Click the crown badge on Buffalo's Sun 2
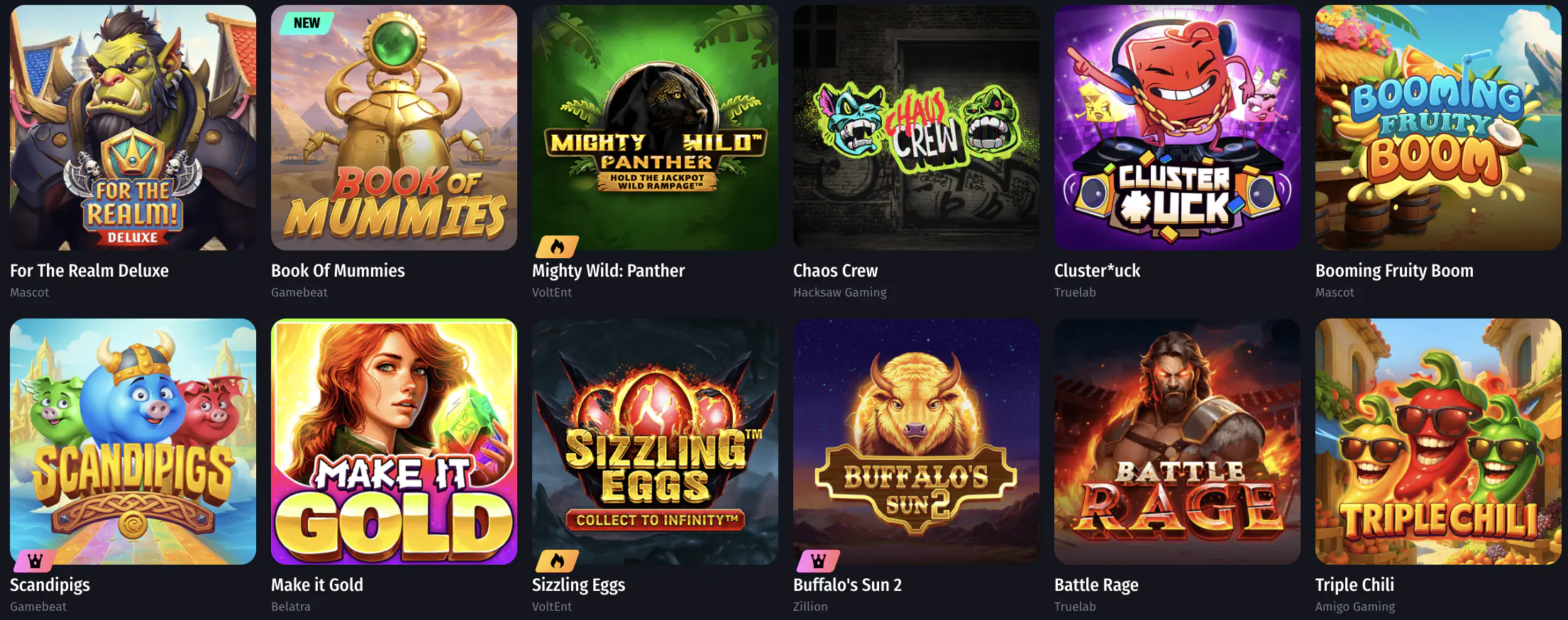Viewport: 1568px width, 620px height. [x=818, y=561]
